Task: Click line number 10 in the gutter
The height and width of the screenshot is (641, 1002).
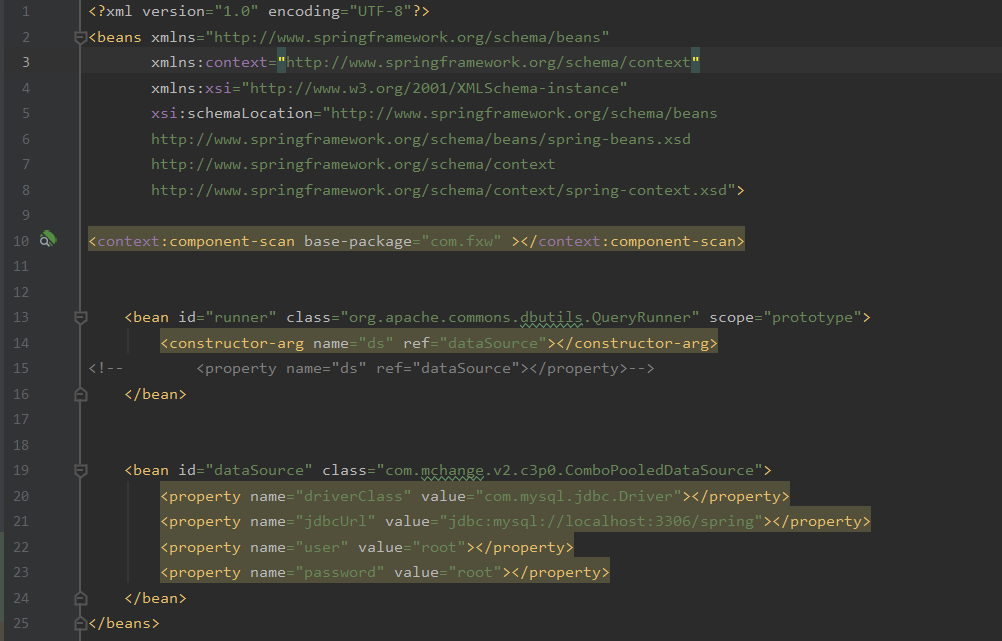Action: (21, 241)
